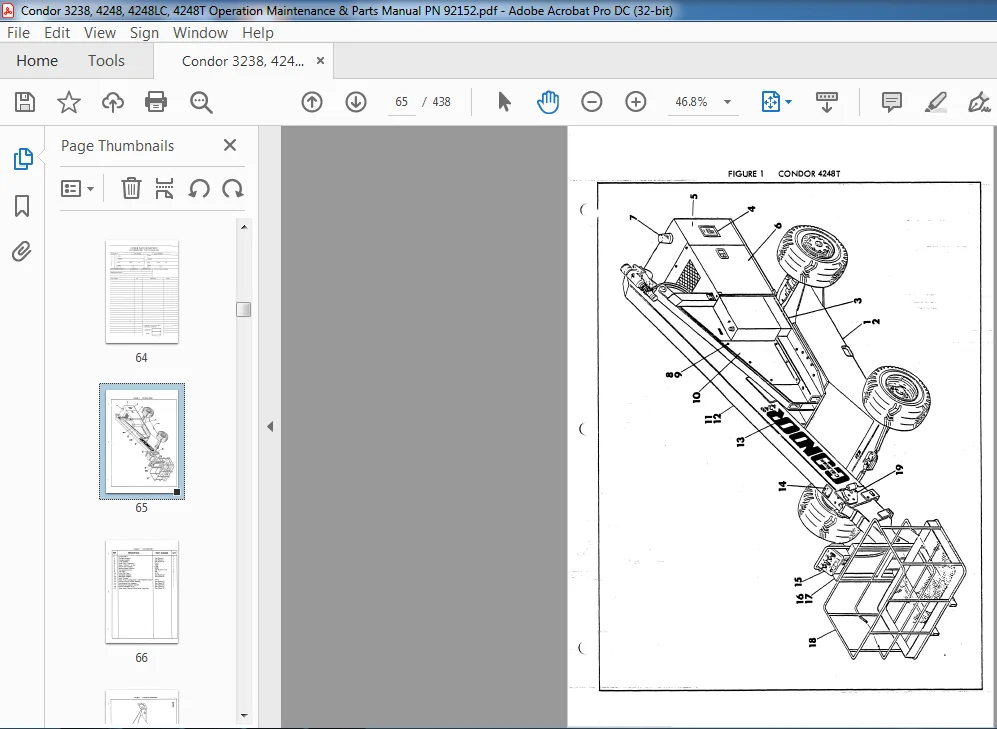
Task: Add a comment sticky note
Action: coord(891,102)
